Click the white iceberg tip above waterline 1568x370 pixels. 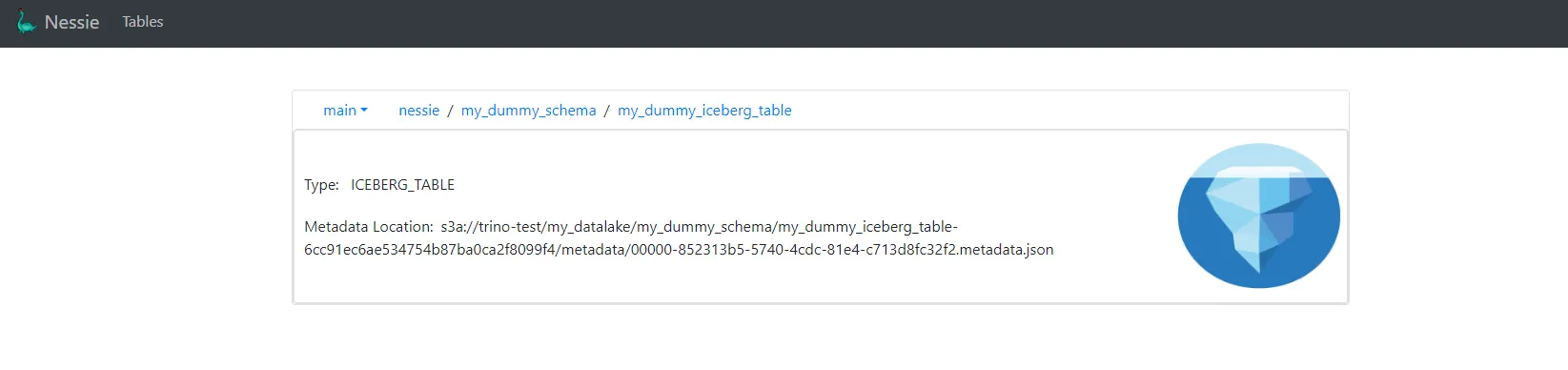pos(1258,172)
